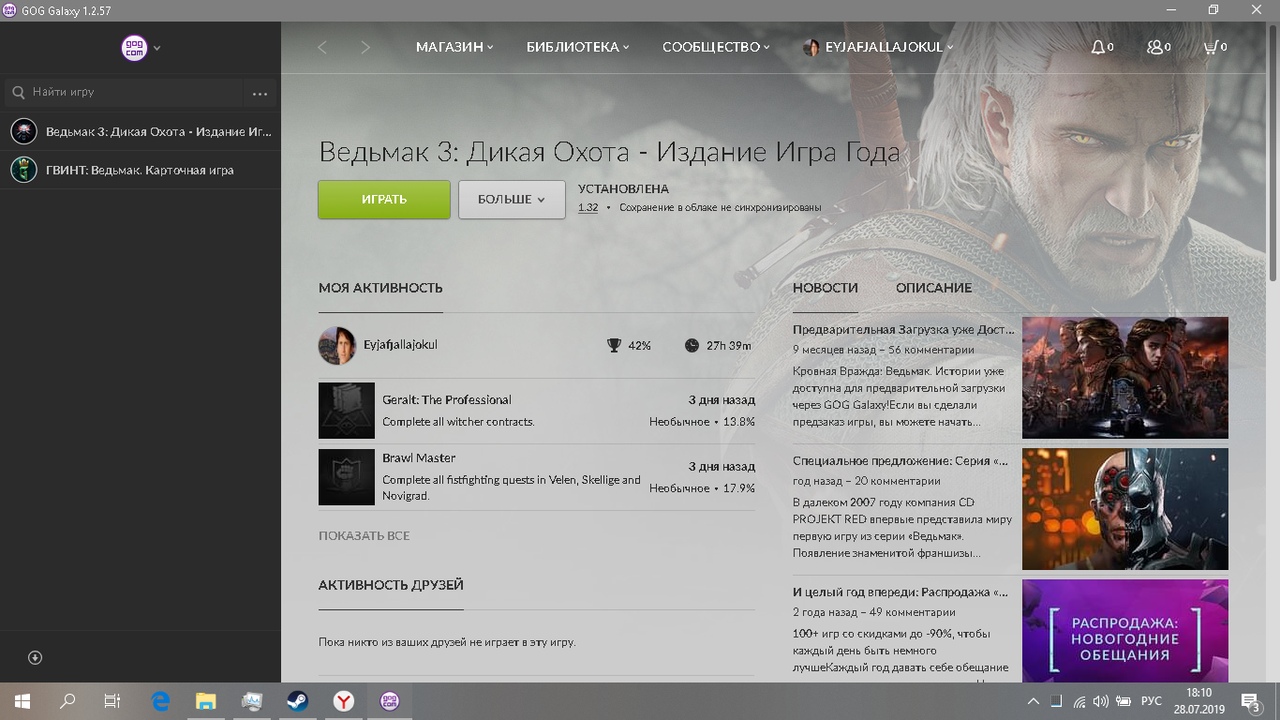Open Geralt: The Professional achievement icon
1280x720 pixels.
[346, 410]
